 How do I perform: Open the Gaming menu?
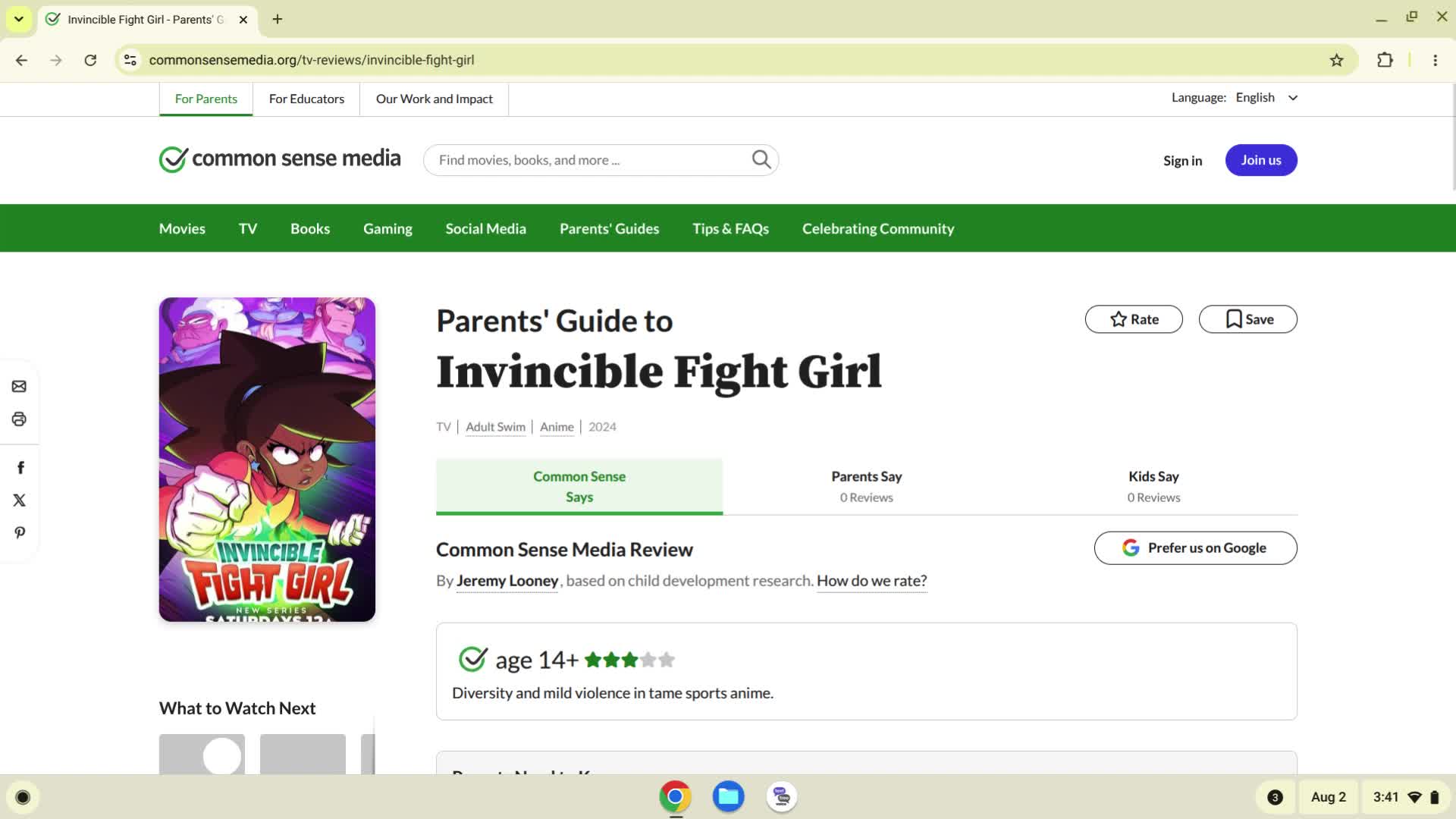click(388, 228)
